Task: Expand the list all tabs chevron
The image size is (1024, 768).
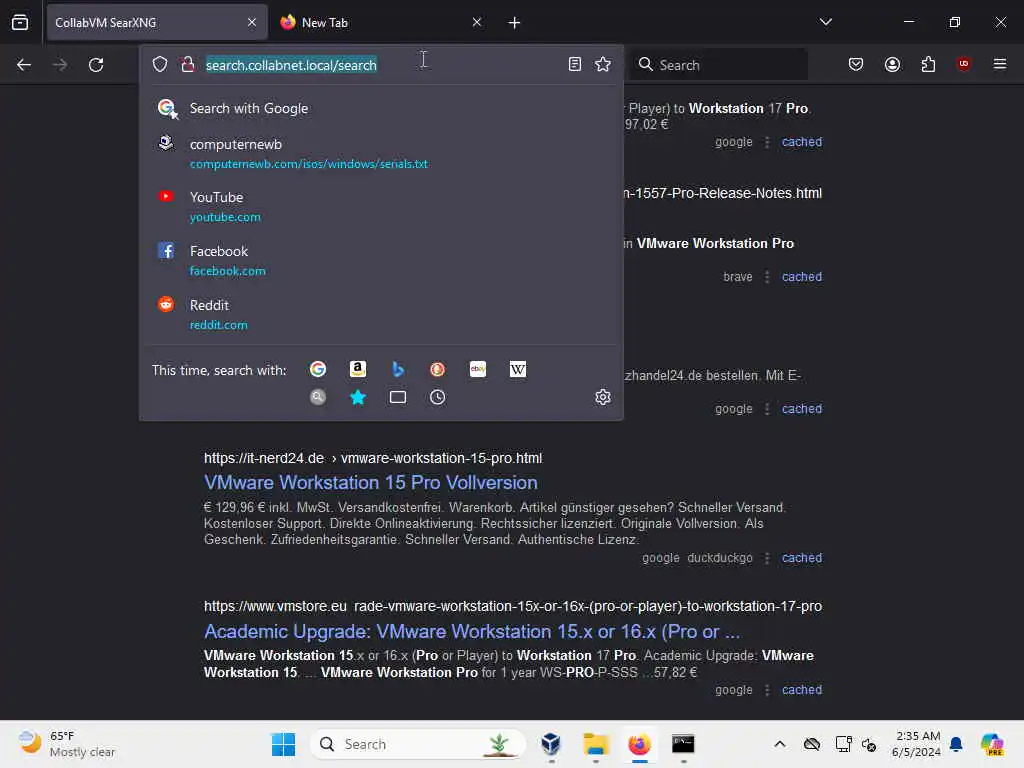Action: pos(825,22)
